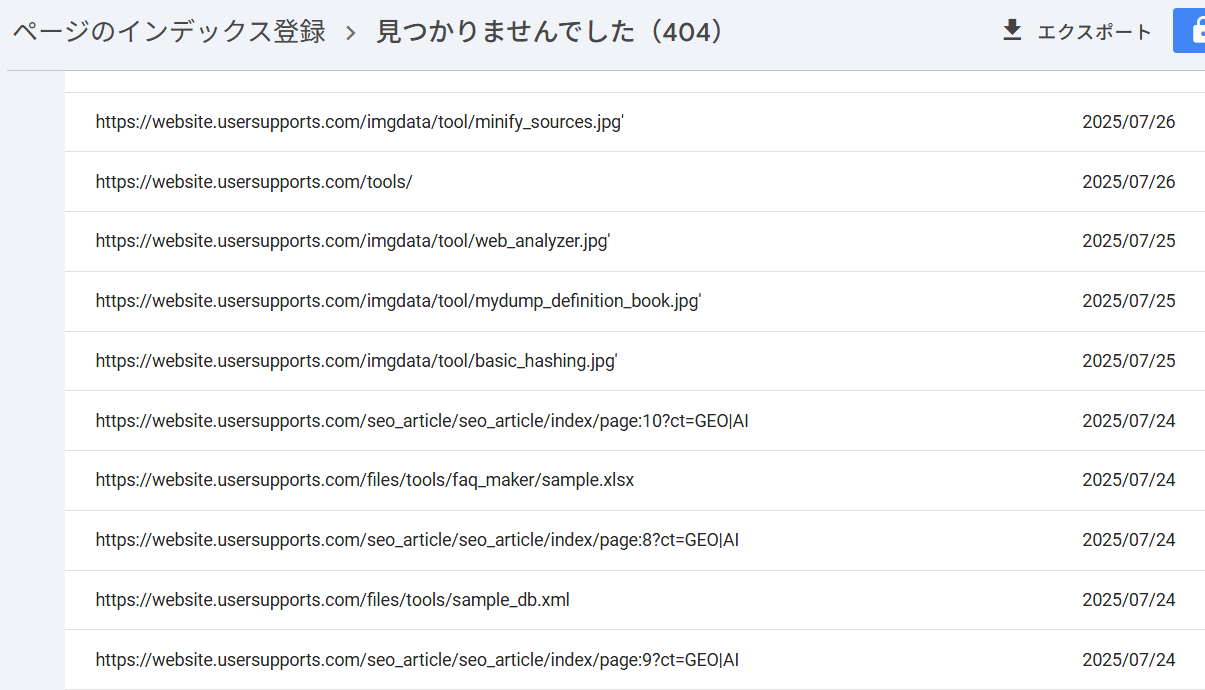This screenshot has width=1205, height=690.
Task: Click the 見つかりませんでした（404） heading
Action: tap(550, 32)
